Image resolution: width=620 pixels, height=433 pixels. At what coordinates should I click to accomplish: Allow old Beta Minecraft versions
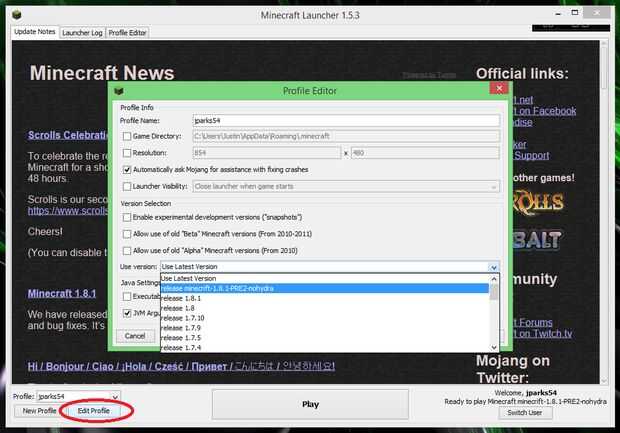click(x=127, y=234)
